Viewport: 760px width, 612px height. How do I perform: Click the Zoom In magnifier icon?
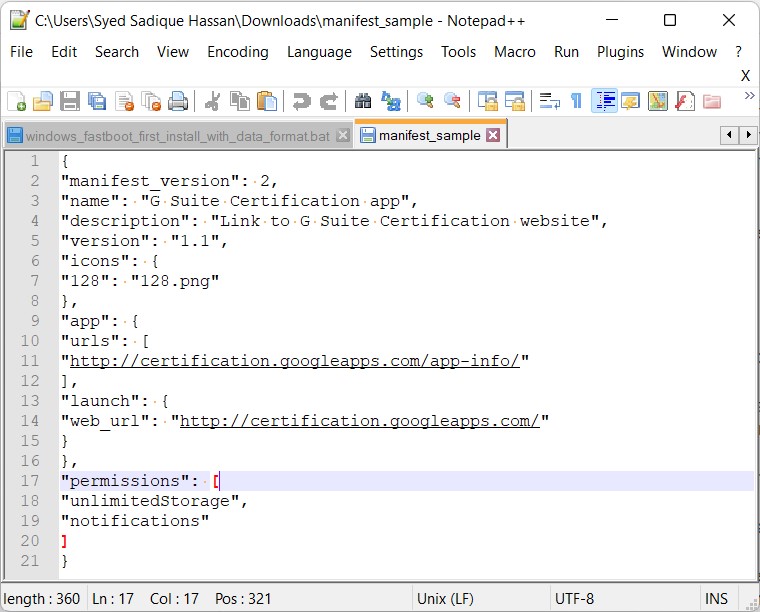426,101
